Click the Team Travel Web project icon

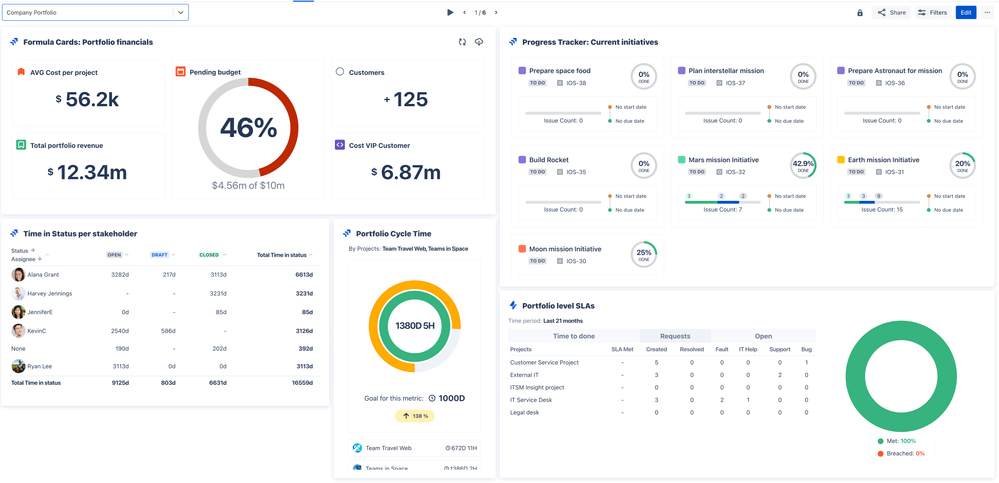point(357,448)
